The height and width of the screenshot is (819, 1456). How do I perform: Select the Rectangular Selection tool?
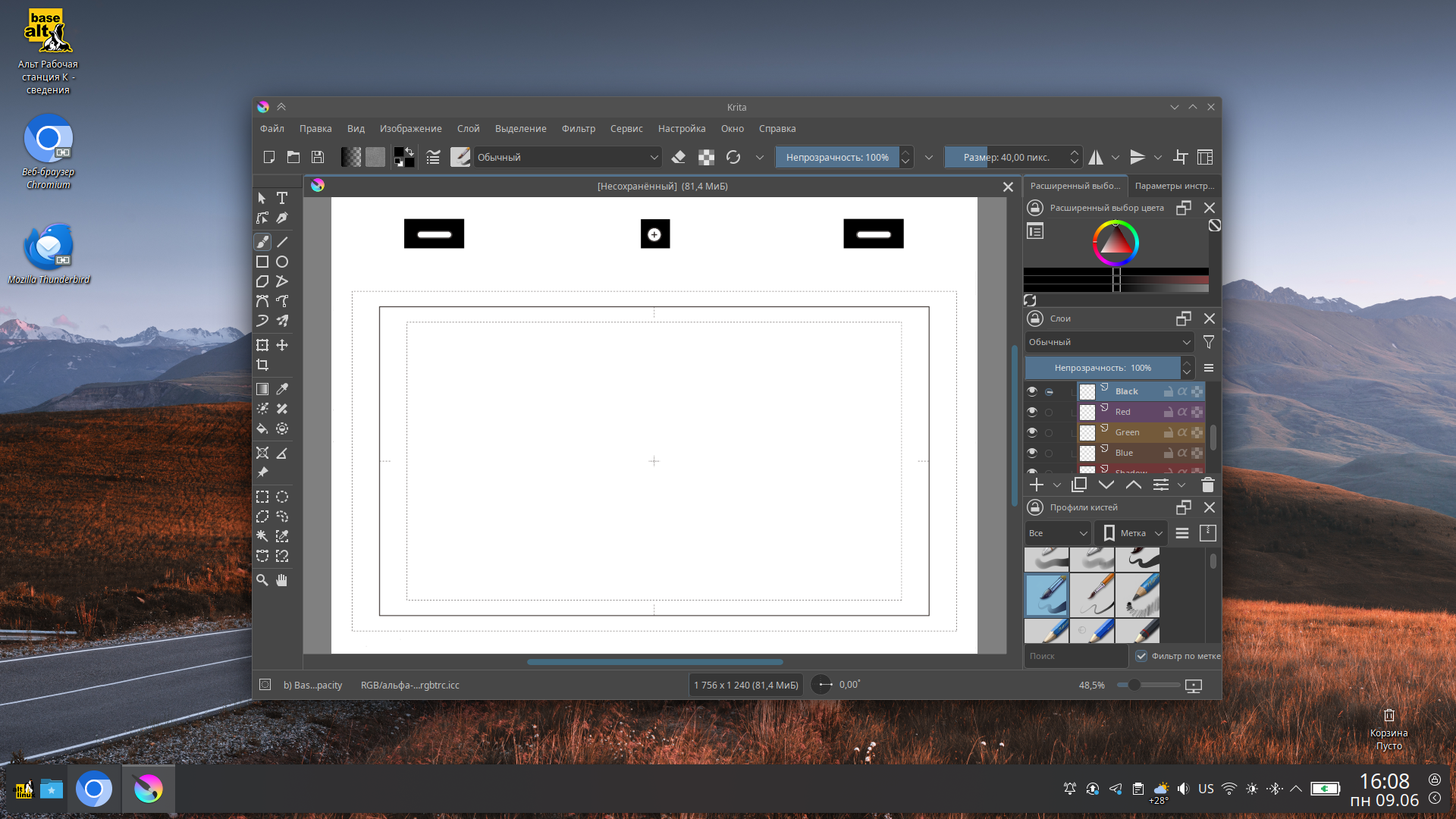click(x=262, y=497)
